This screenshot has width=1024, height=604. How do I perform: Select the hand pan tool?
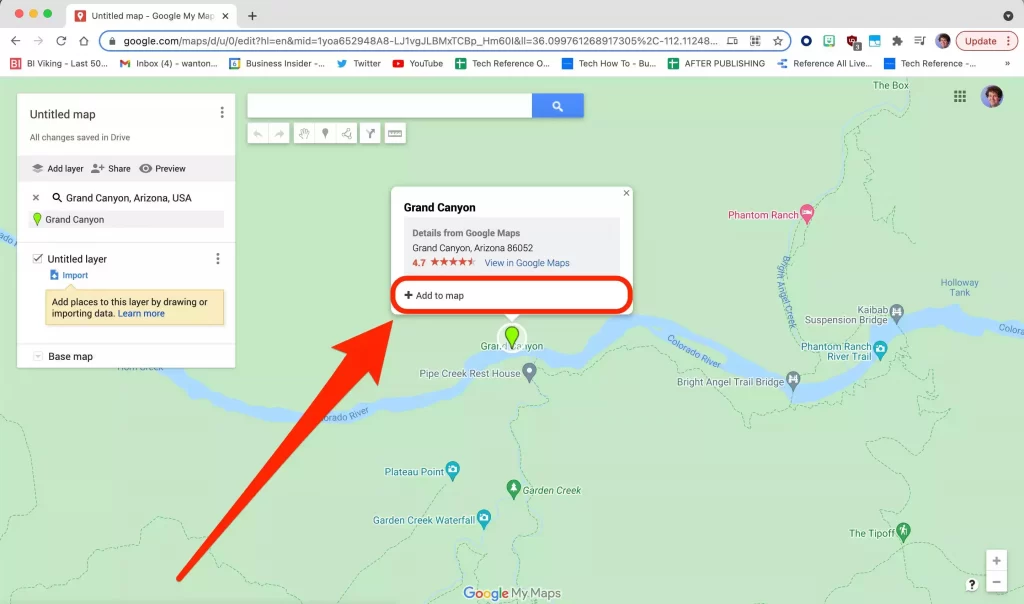click(x=304, y=134)
